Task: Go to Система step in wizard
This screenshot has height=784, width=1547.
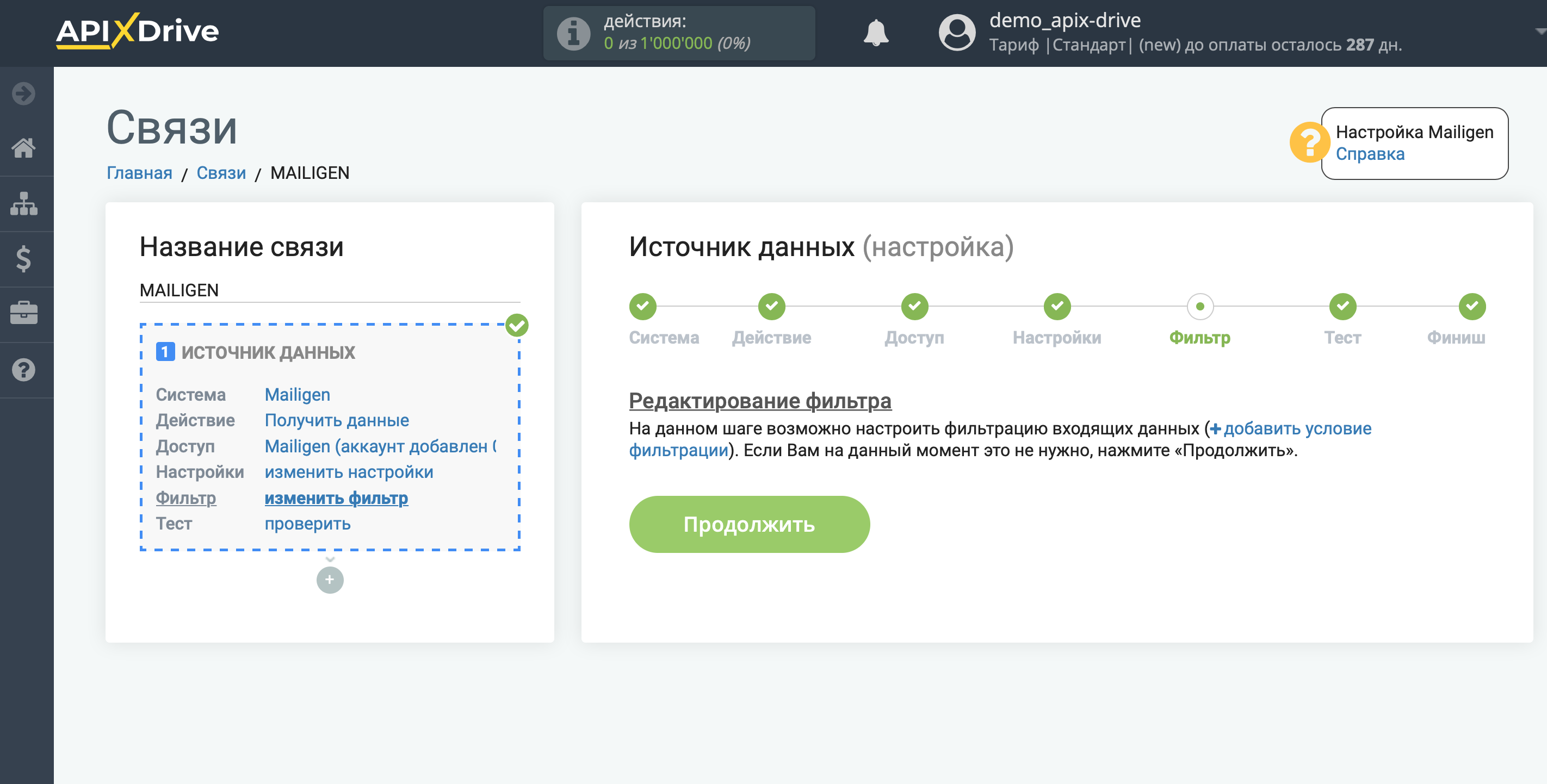Action: (642, 307)
